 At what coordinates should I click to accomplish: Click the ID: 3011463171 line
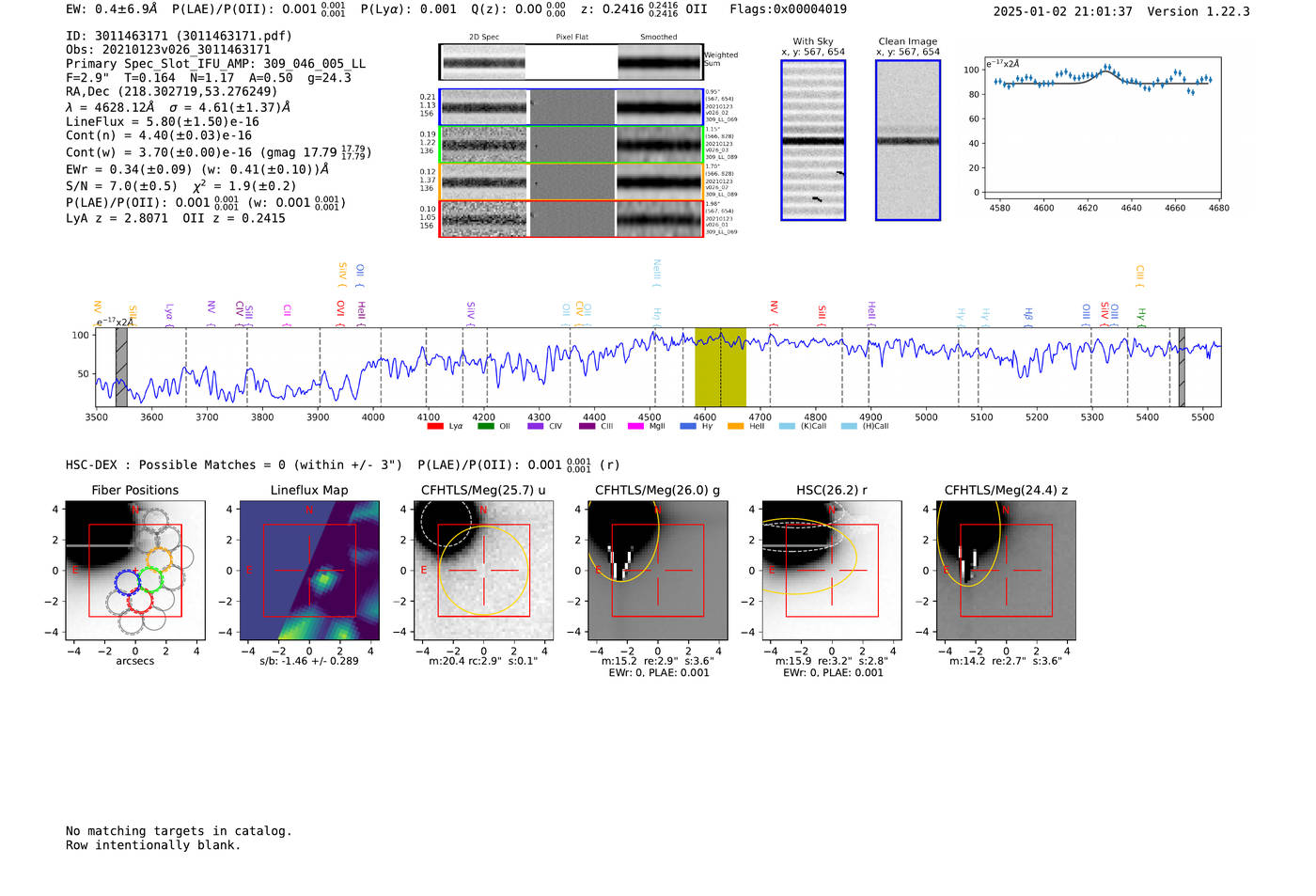[x=179, y=36]
